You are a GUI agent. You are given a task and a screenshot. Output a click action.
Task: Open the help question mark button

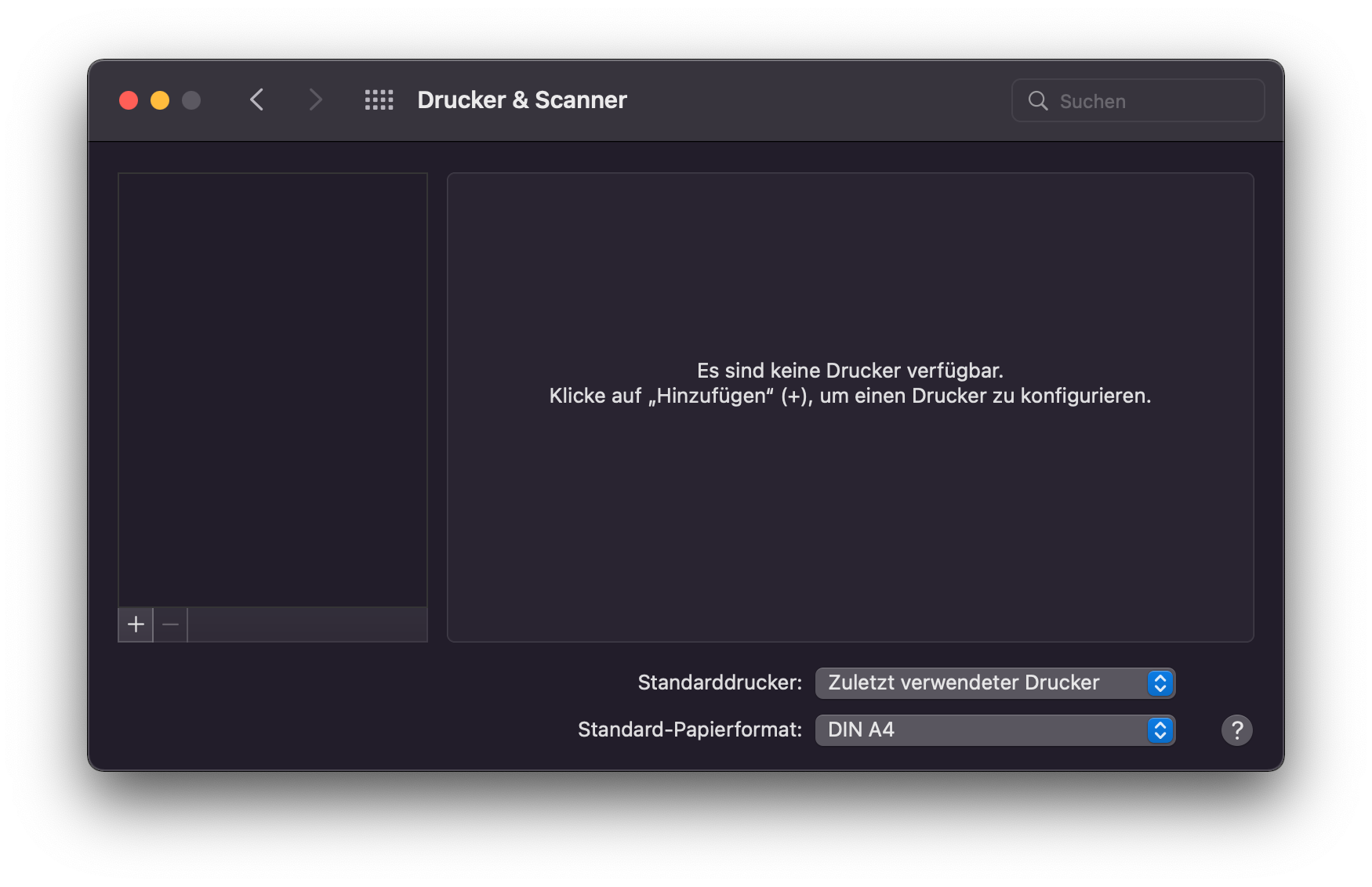click(1236, 730)
